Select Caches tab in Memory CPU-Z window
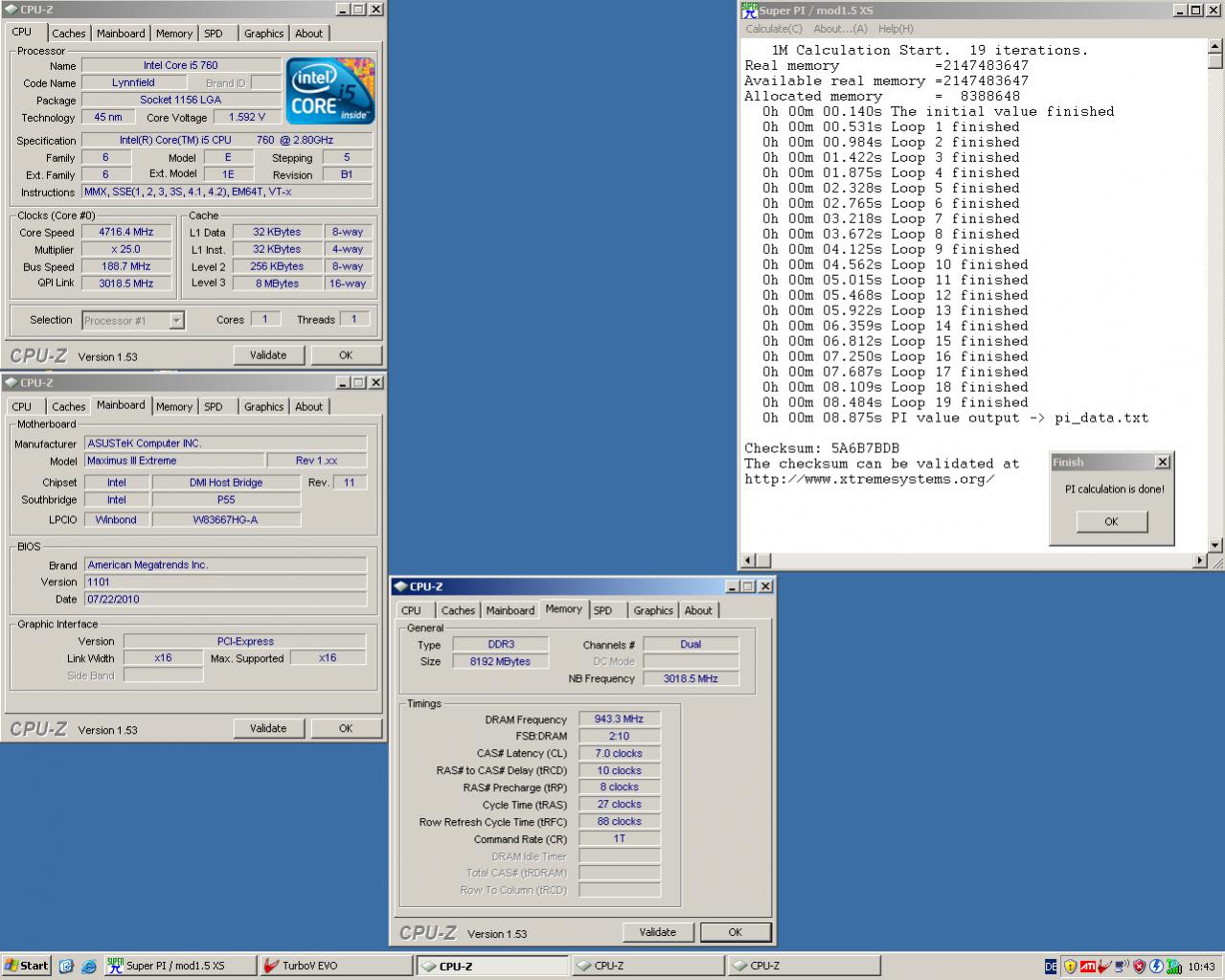Screen dimensions: 1225x980 (458, 610)
